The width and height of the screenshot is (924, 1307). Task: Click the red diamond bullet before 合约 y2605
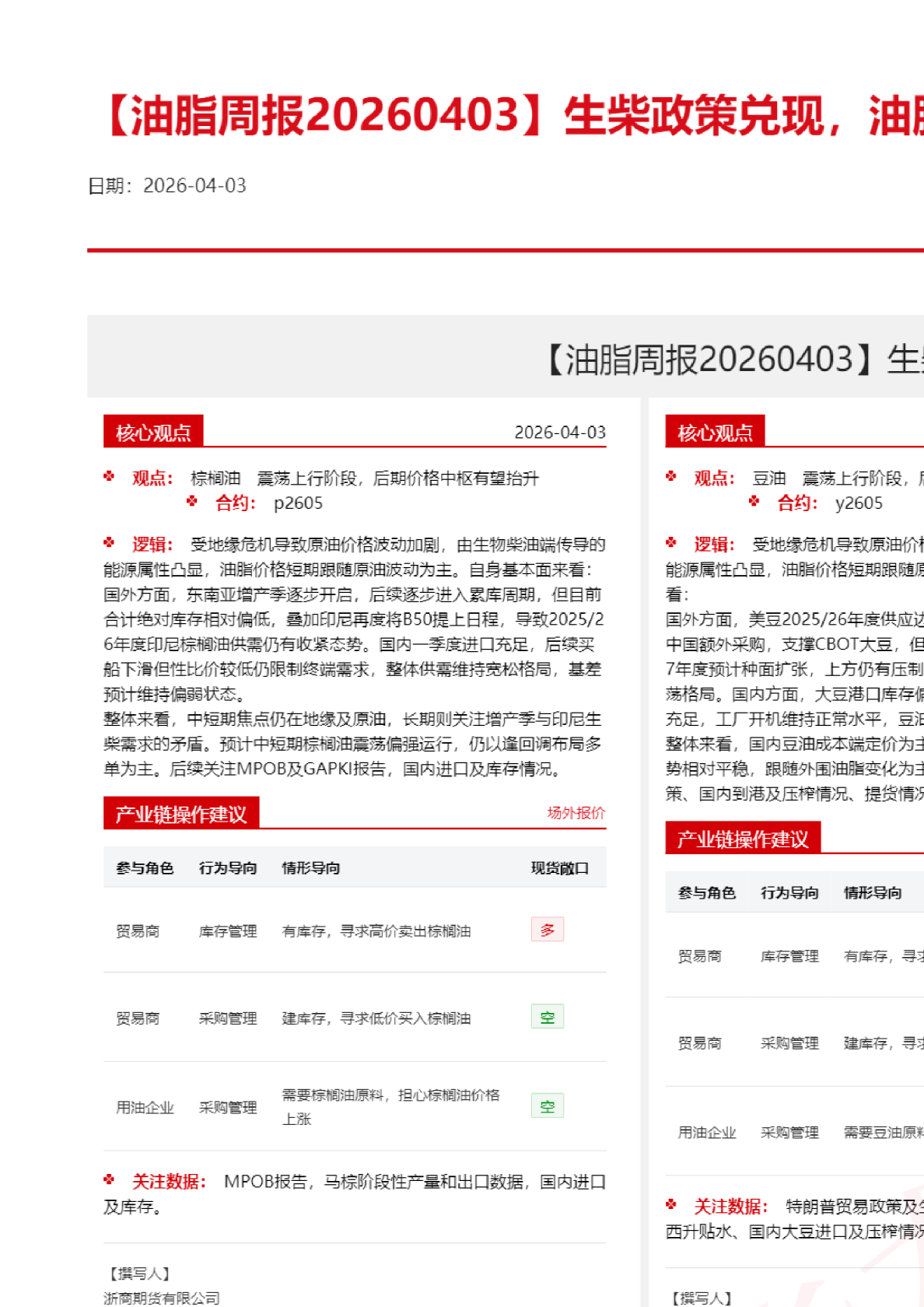tap(754, 501)
